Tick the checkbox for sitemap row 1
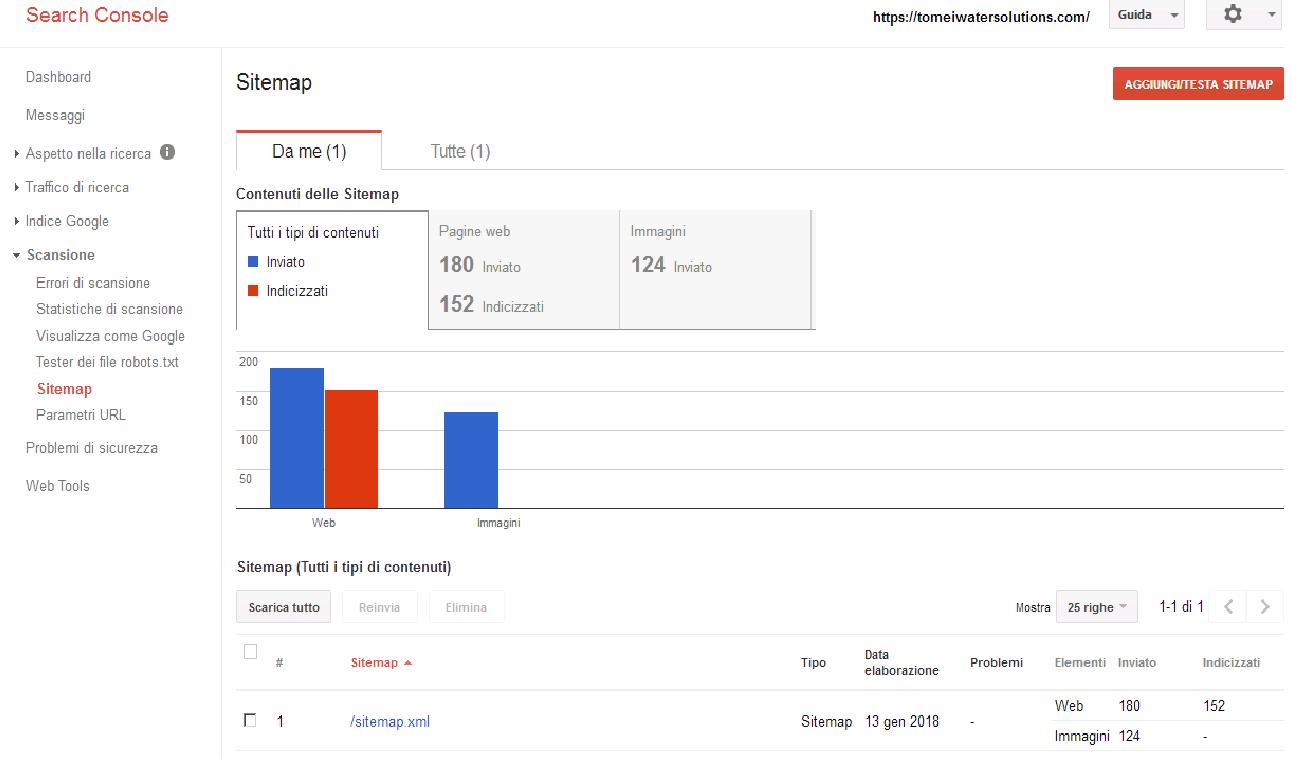This screenshot has height=759, width=1292. (x=250, y=720)
